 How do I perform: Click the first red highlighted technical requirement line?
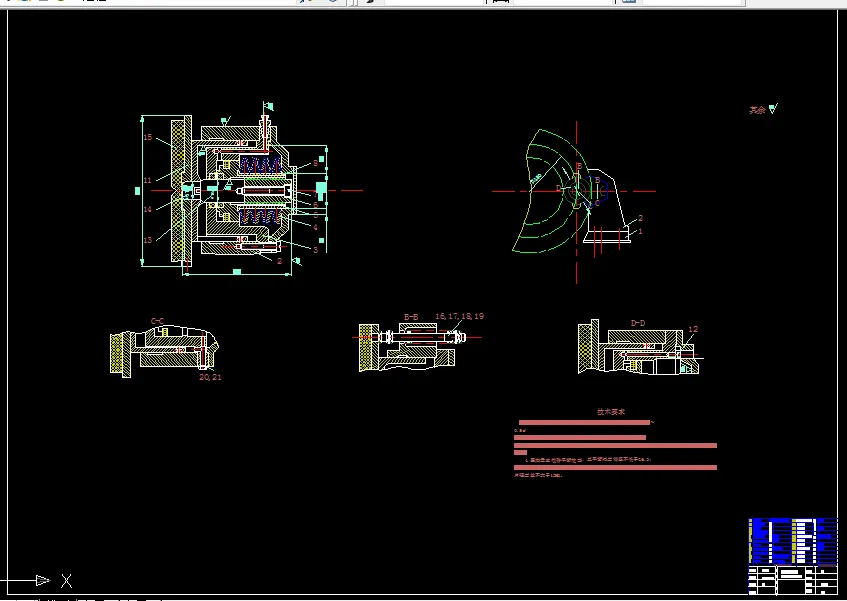584,422
